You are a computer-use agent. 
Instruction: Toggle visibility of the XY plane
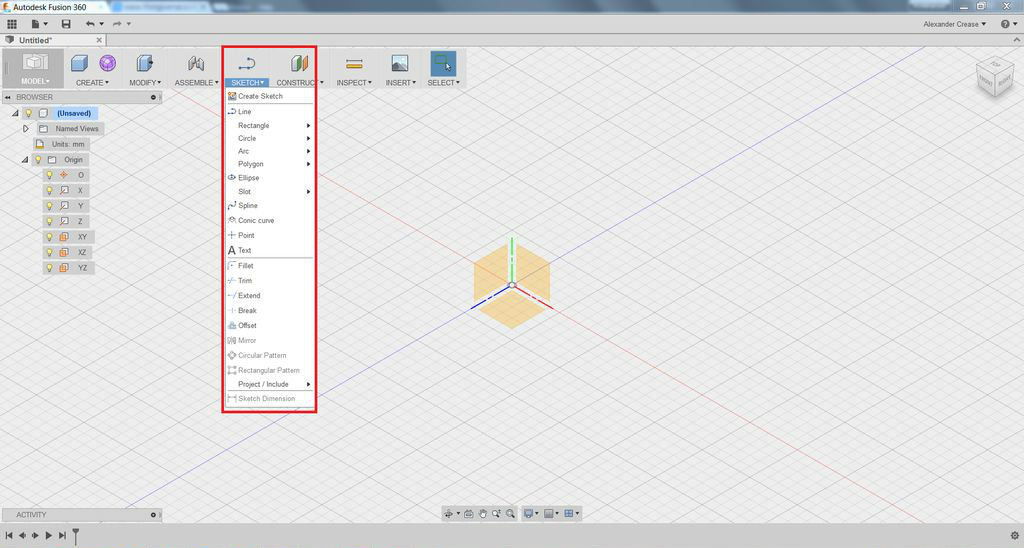[x=49, y=236]
